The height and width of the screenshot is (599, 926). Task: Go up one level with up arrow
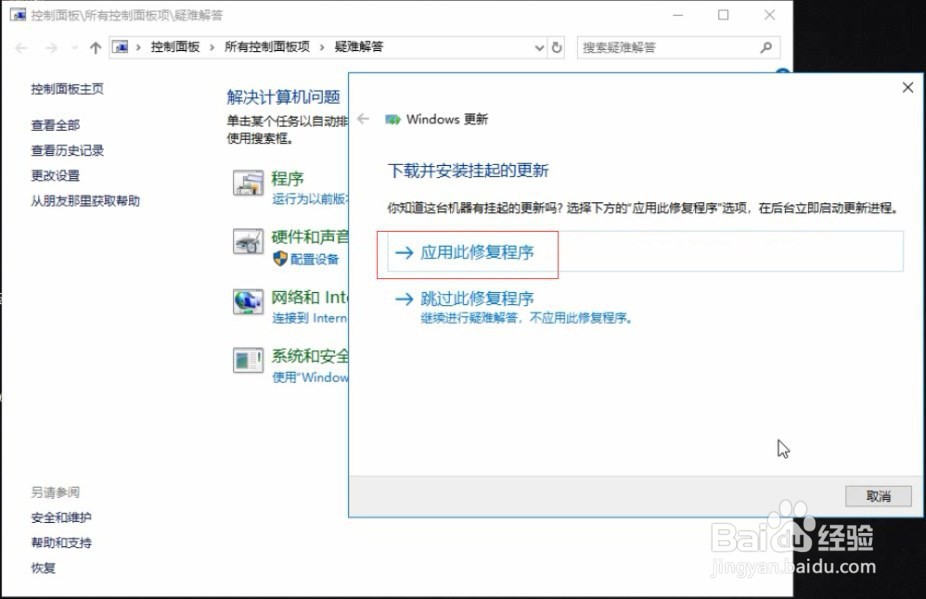[x=95, y=48]
